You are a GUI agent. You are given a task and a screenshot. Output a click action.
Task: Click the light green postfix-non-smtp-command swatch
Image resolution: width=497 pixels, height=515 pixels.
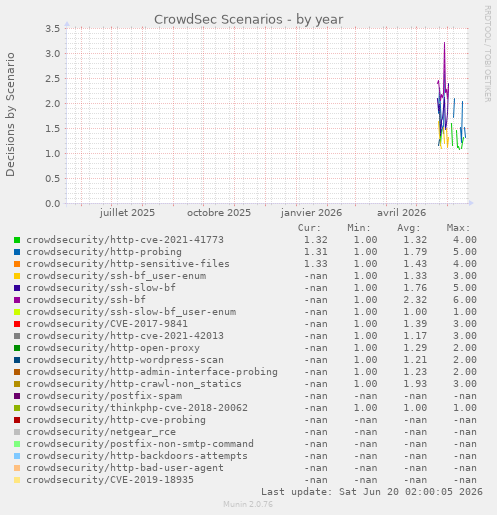pyautogui.click(x=17, y=444)
